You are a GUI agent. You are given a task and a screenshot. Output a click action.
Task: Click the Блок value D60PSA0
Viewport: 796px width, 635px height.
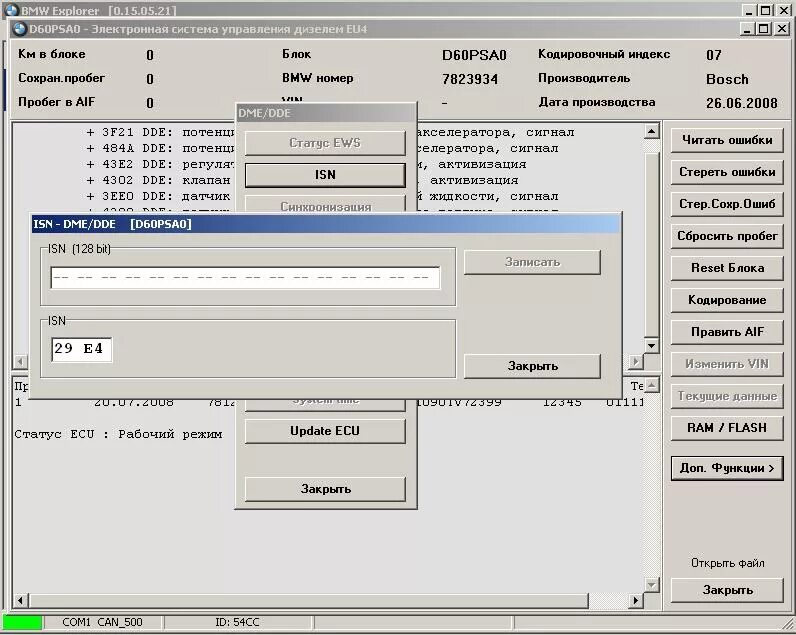pos(474,55)
